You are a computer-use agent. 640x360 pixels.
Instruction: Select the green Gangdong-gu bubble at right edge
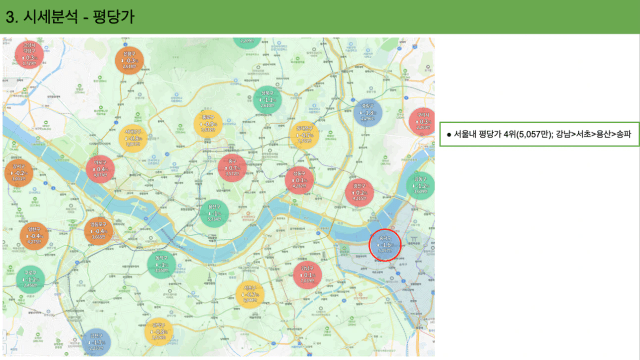click(420, 185)
